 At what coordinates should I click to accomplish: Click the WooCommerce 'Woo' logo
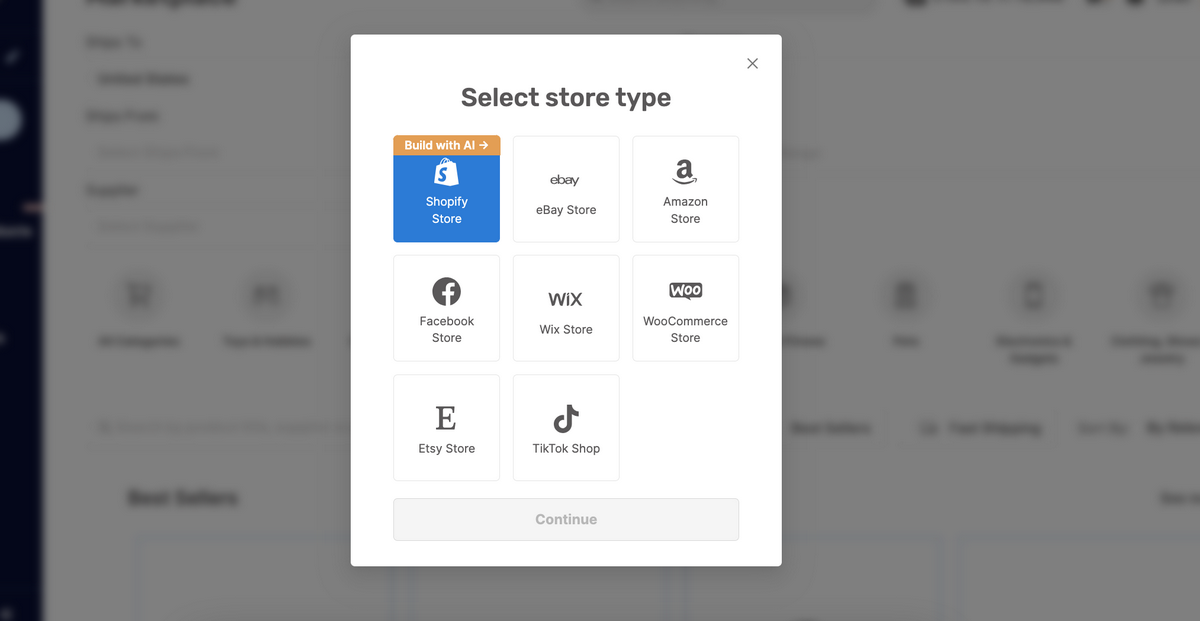[685, 292]
